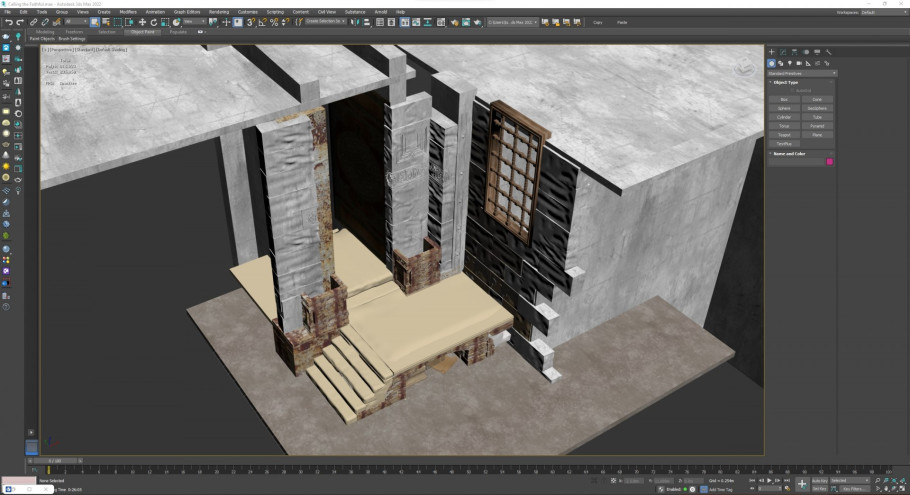Screen dimensions: 910x495
Task: Toggle the Auto Key mode button
Action: pyautogui.click(x=819, y=480)
